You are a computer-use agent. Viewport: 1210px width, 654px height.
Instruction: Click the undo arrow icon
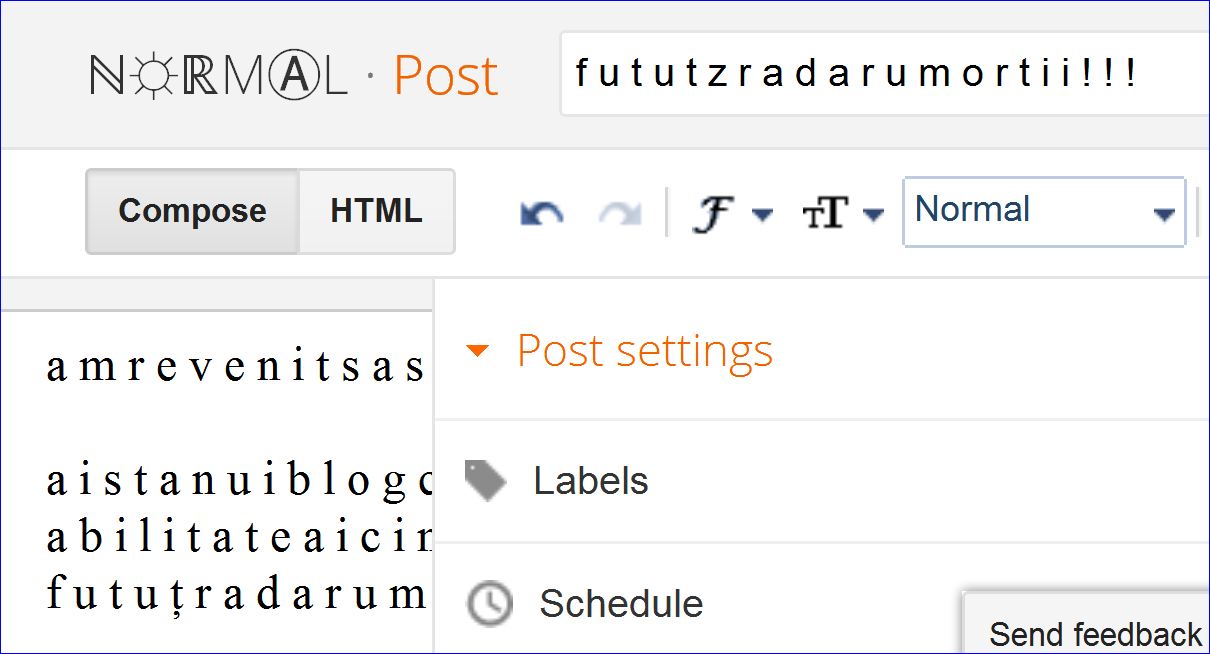(541, 212)
